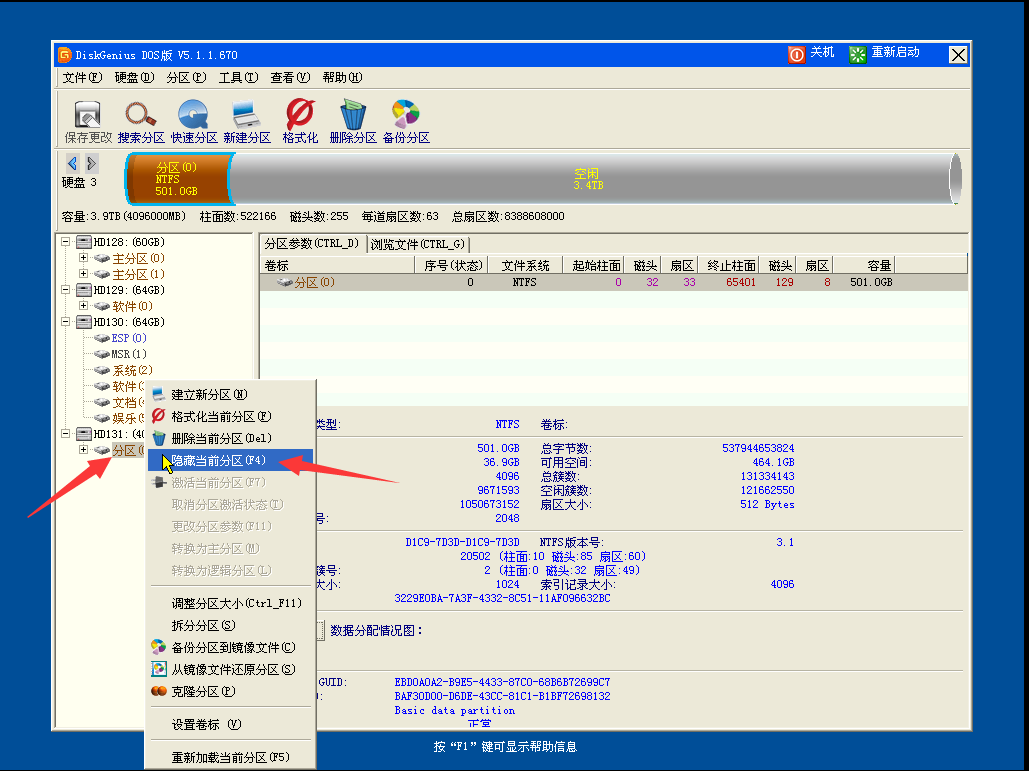Choose 隐藏当前分区(F4) from context menu
Screen dimensions: 1029x771
click(x=230, y=461)
